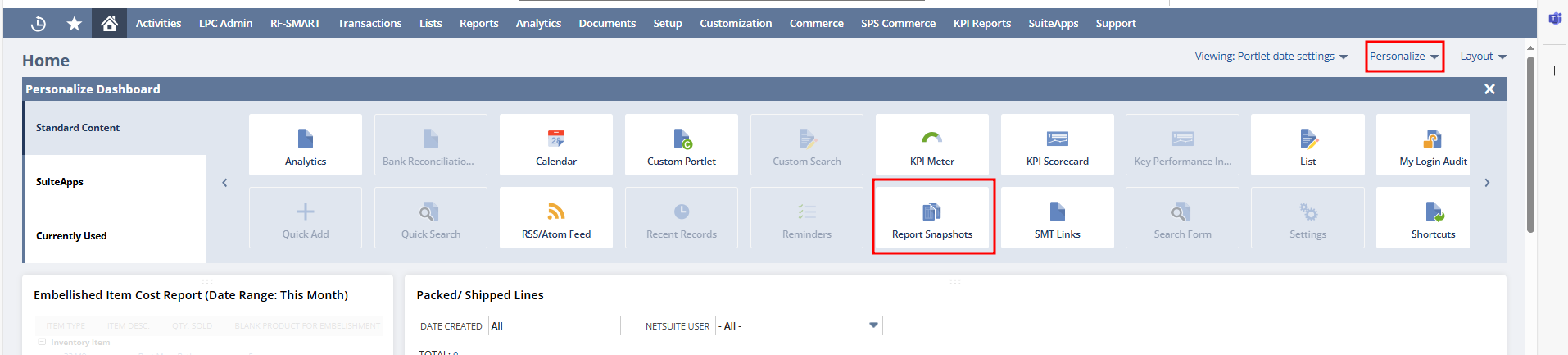
Task: Switch to Currently Used tab
Action: tap(71, 236)
